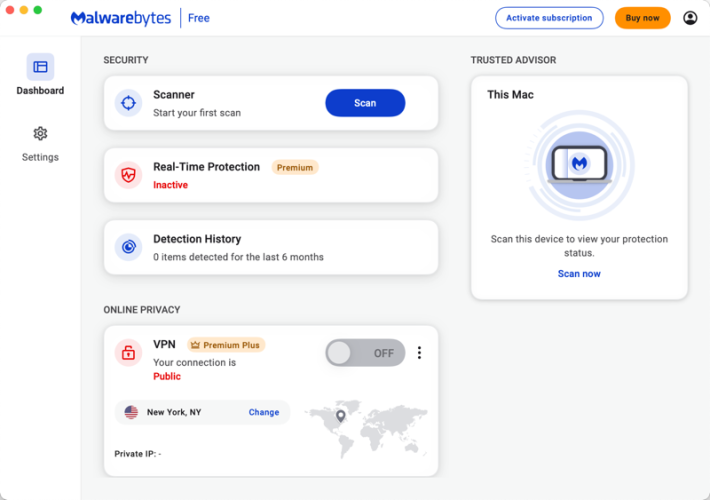Image resolution: width=710 pixels, height=500 pixels.
Task: Click the crown icon in Premium Plus badge
Action: pyautogui.click(x=195, y=345)
